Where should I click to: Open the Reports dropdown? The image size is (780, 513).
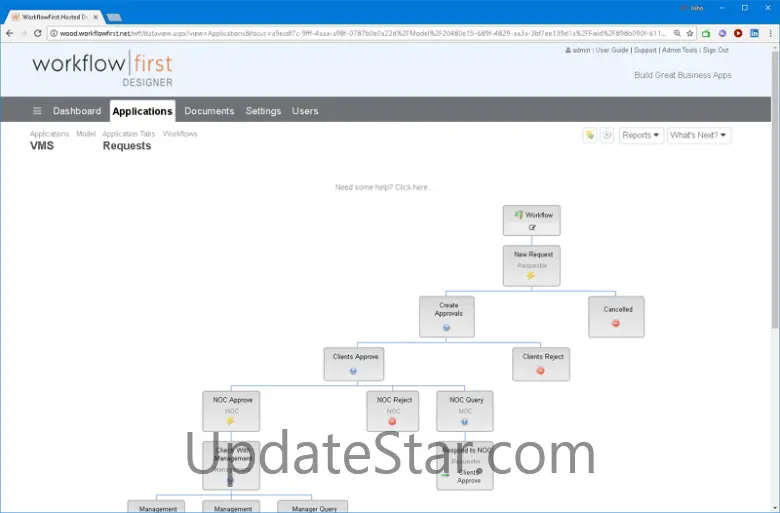pos(641,135)
